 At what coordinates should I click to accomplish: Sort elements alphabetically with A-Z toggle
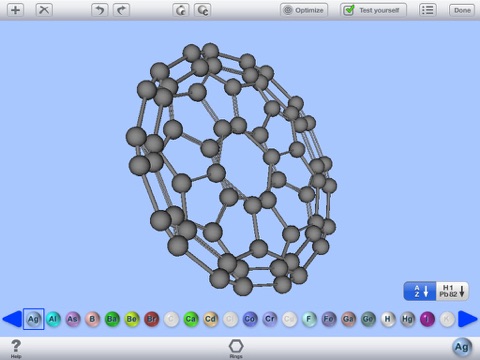420,291
